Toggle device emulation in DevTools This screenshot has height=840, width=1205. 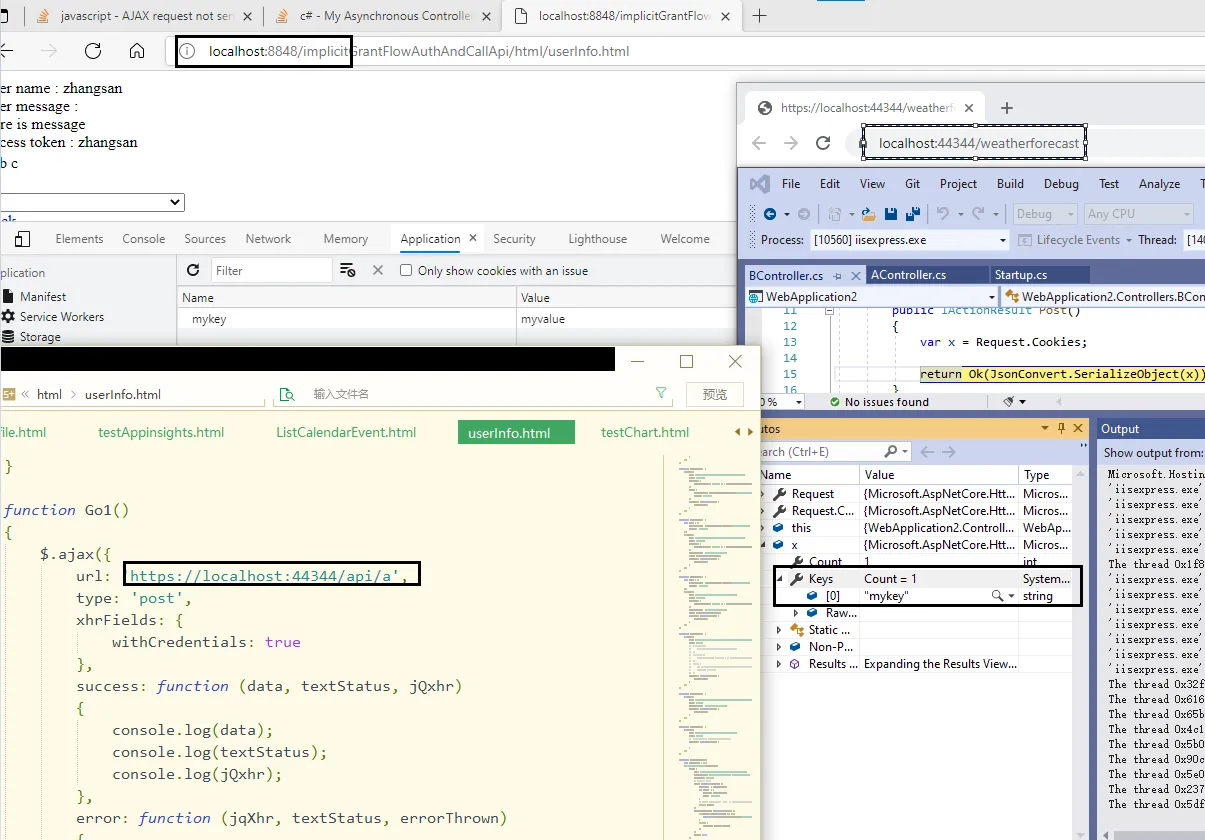coord(22,239)
